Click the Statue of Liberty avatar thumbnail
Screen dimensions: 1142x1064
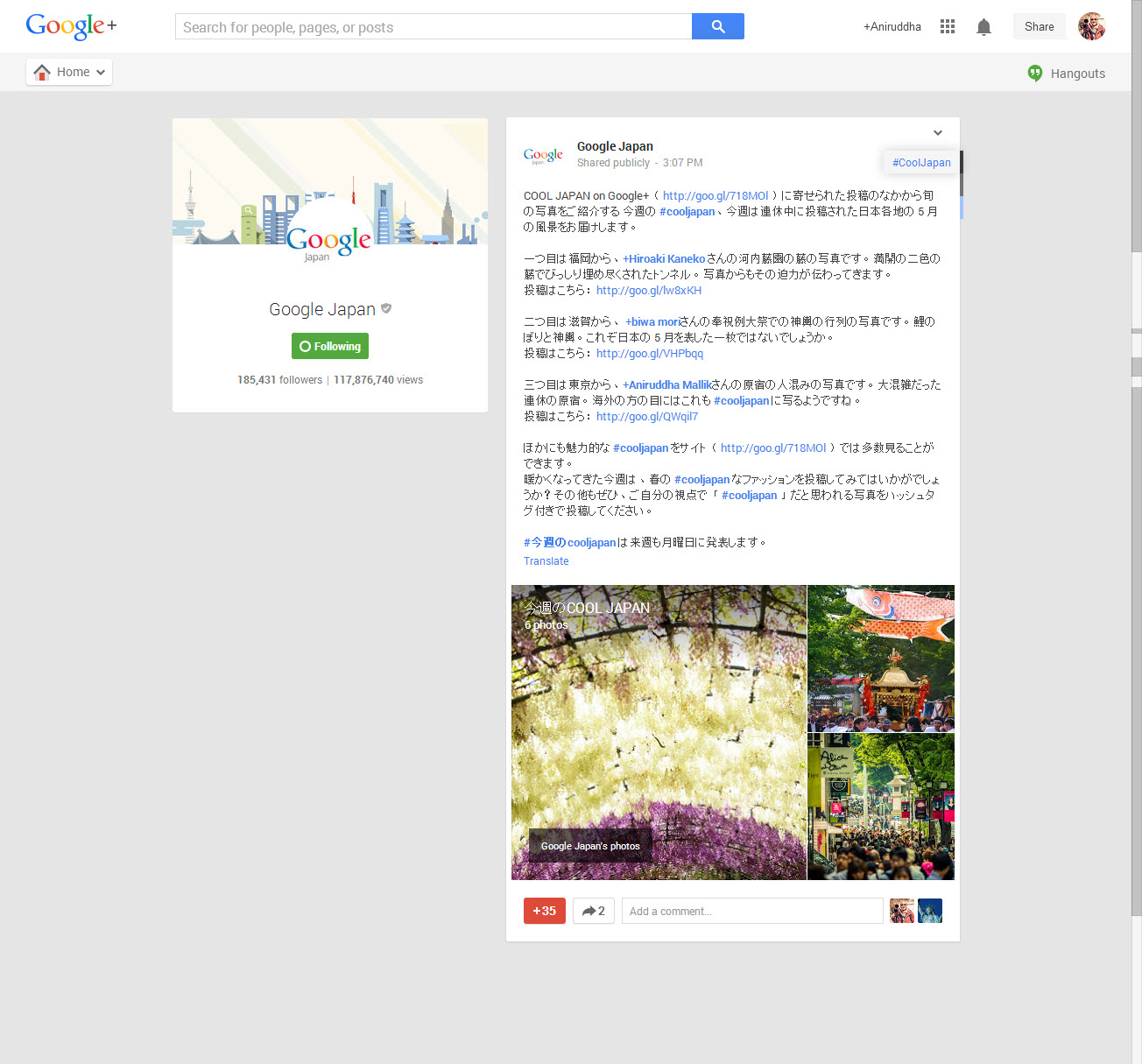tap(930, 911)
